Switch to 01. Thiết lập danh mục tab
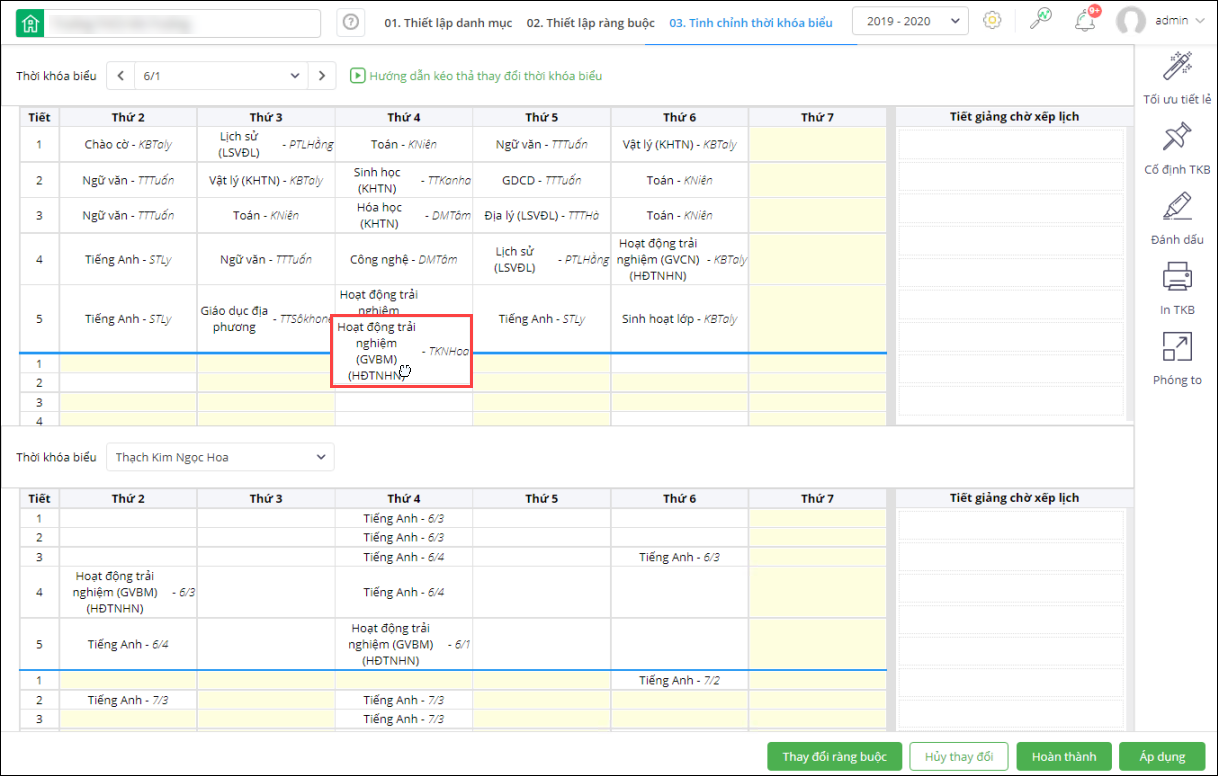The height and width of the screenshot is (776, 1218). point(450,22)
